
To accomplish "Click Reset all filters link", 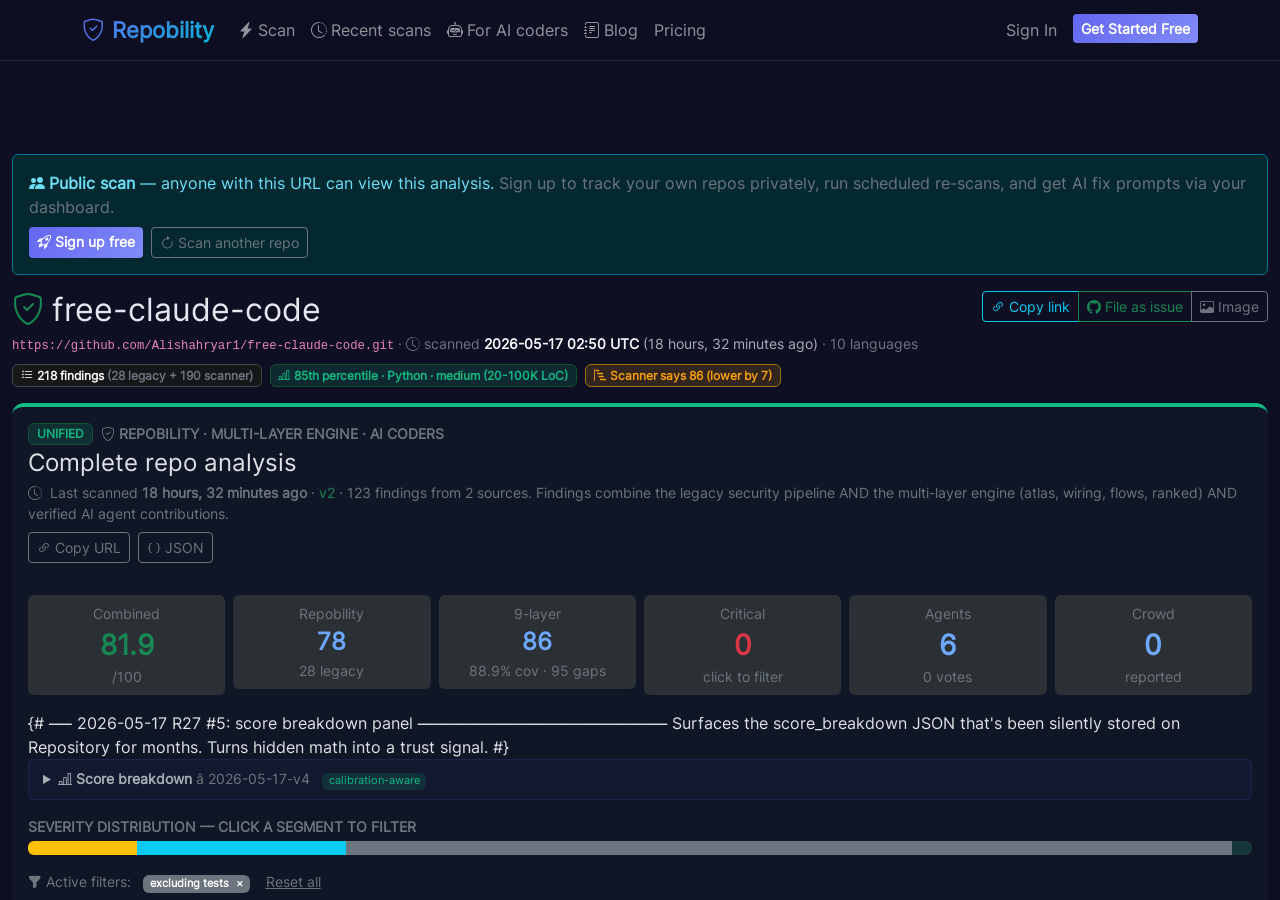I will [x=293, y=882].
